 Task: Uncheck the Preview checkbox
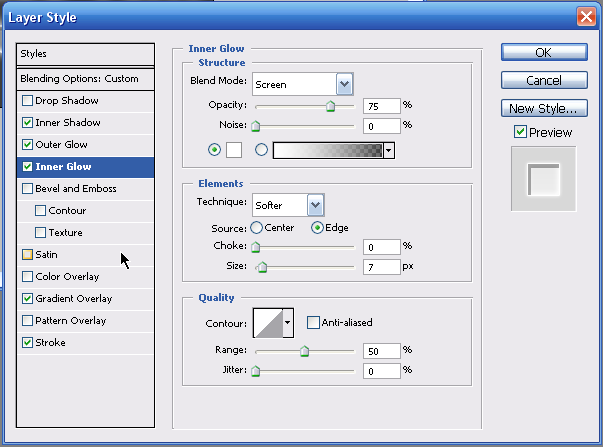click(520, 132)
